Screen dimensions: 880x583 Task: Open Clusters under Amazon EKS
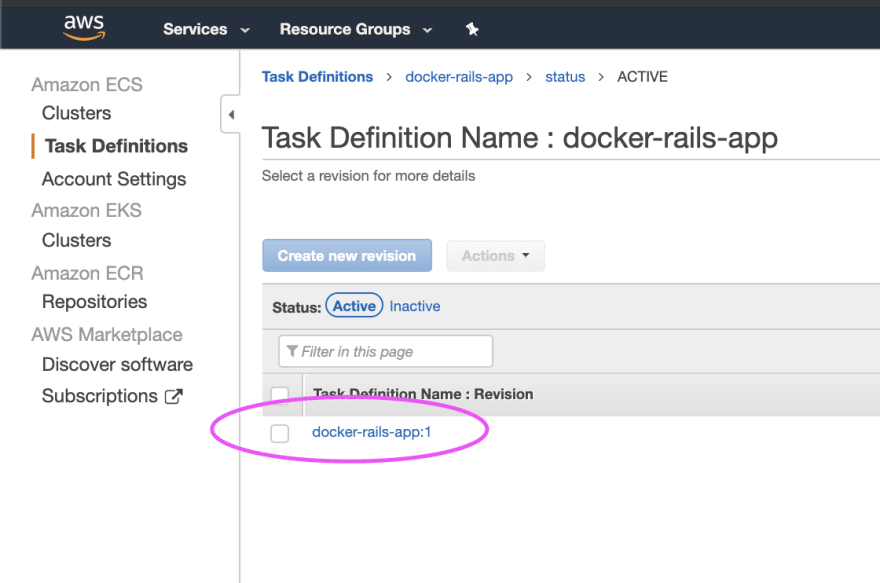(76, 240)
